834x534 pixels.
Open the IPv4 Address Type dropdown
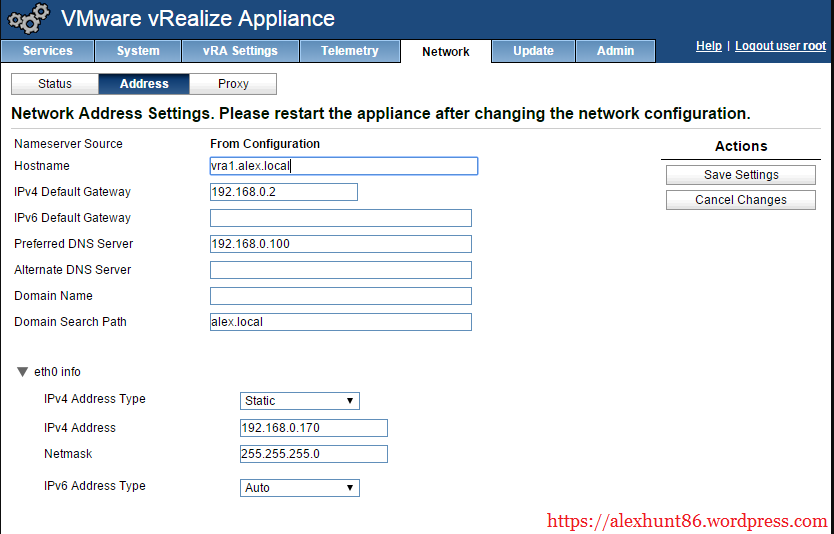tap(299, 401)
